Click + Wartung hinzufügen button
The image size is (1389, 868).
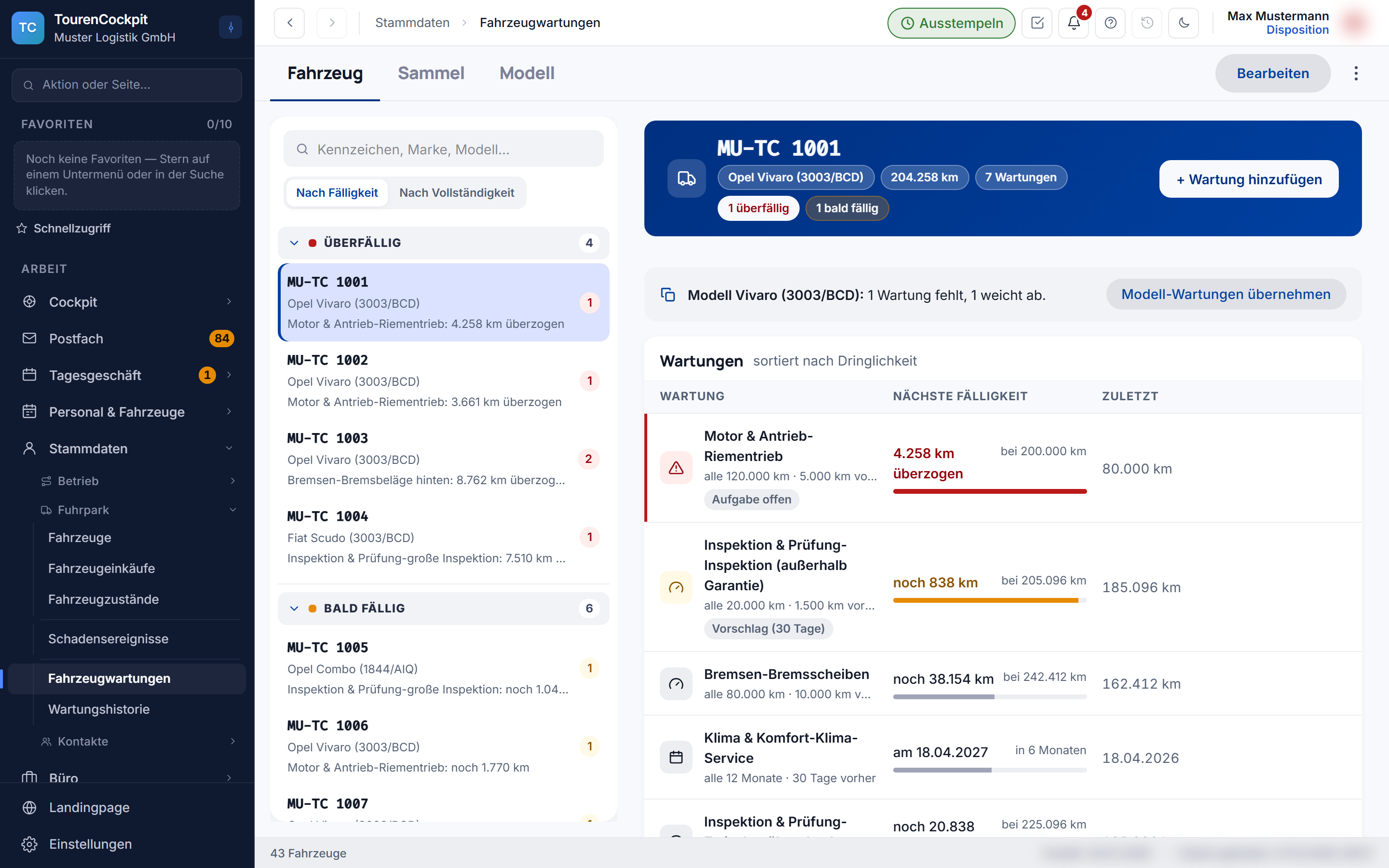coord(1249,179)
